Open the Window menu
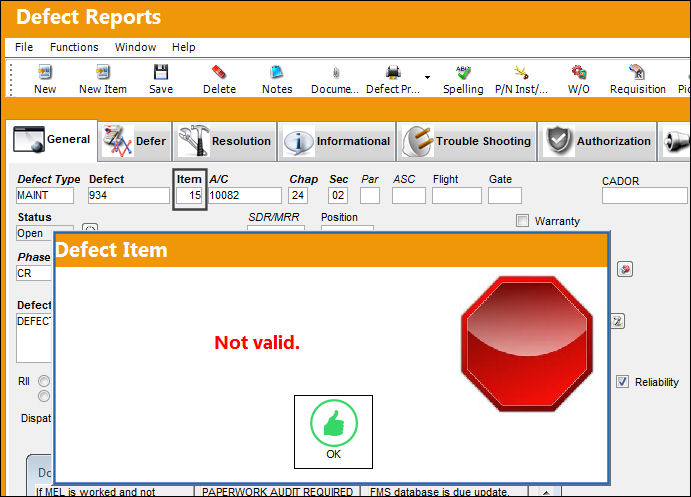 135,47
